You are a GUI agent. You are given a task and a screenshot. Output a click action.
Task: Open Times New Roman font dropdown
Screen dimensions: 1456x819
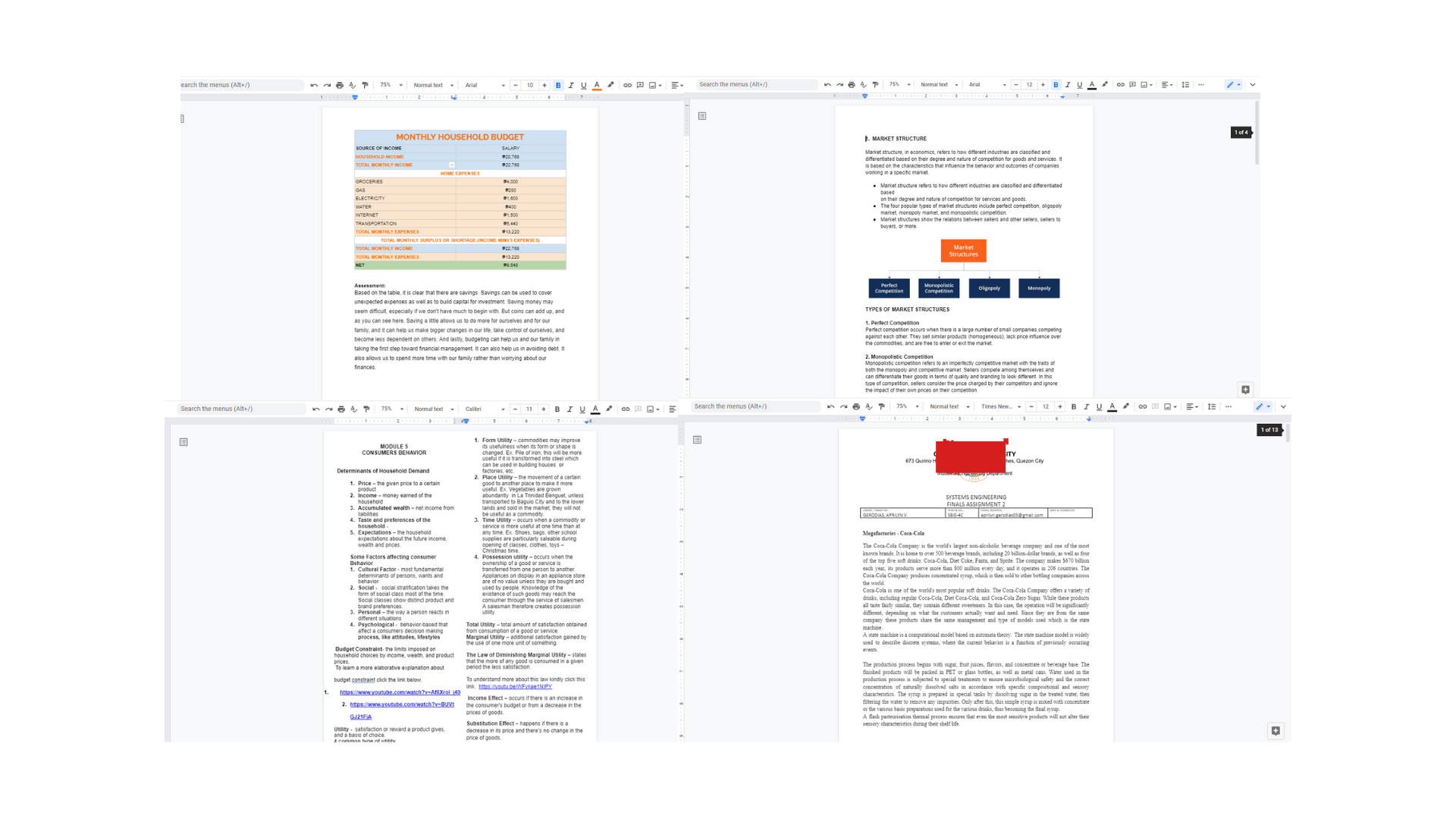coord(1001,406)
